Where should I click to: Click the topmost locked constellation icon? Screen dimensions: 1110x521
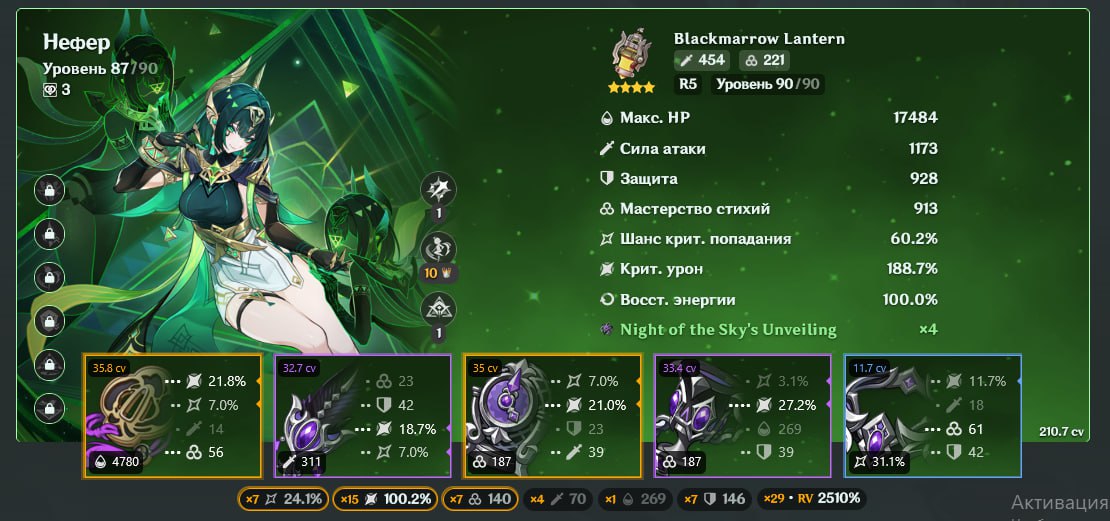[x=50, y=190]
